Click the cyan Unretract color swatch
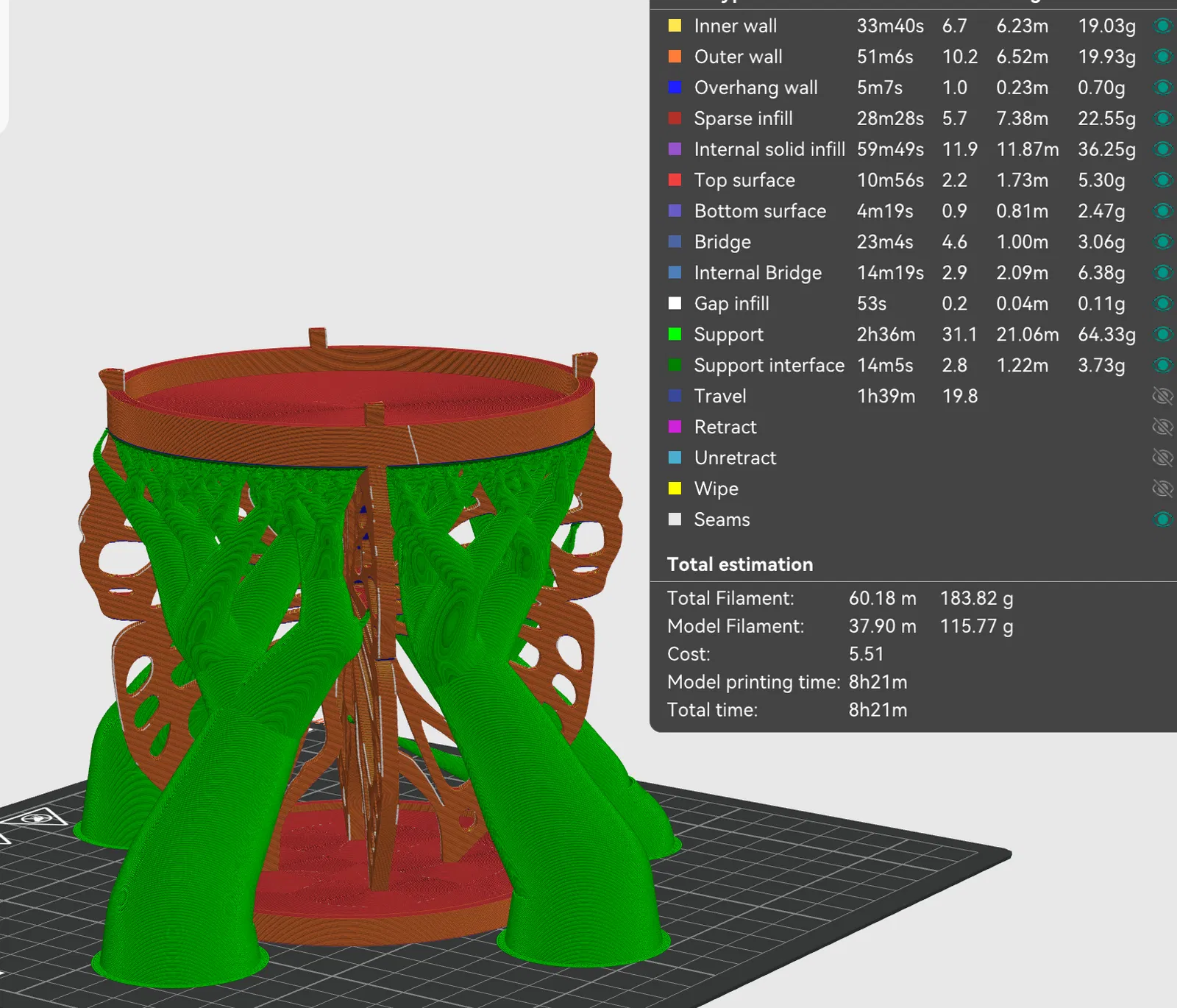The image size is (1177, 1008). point(675,458)
